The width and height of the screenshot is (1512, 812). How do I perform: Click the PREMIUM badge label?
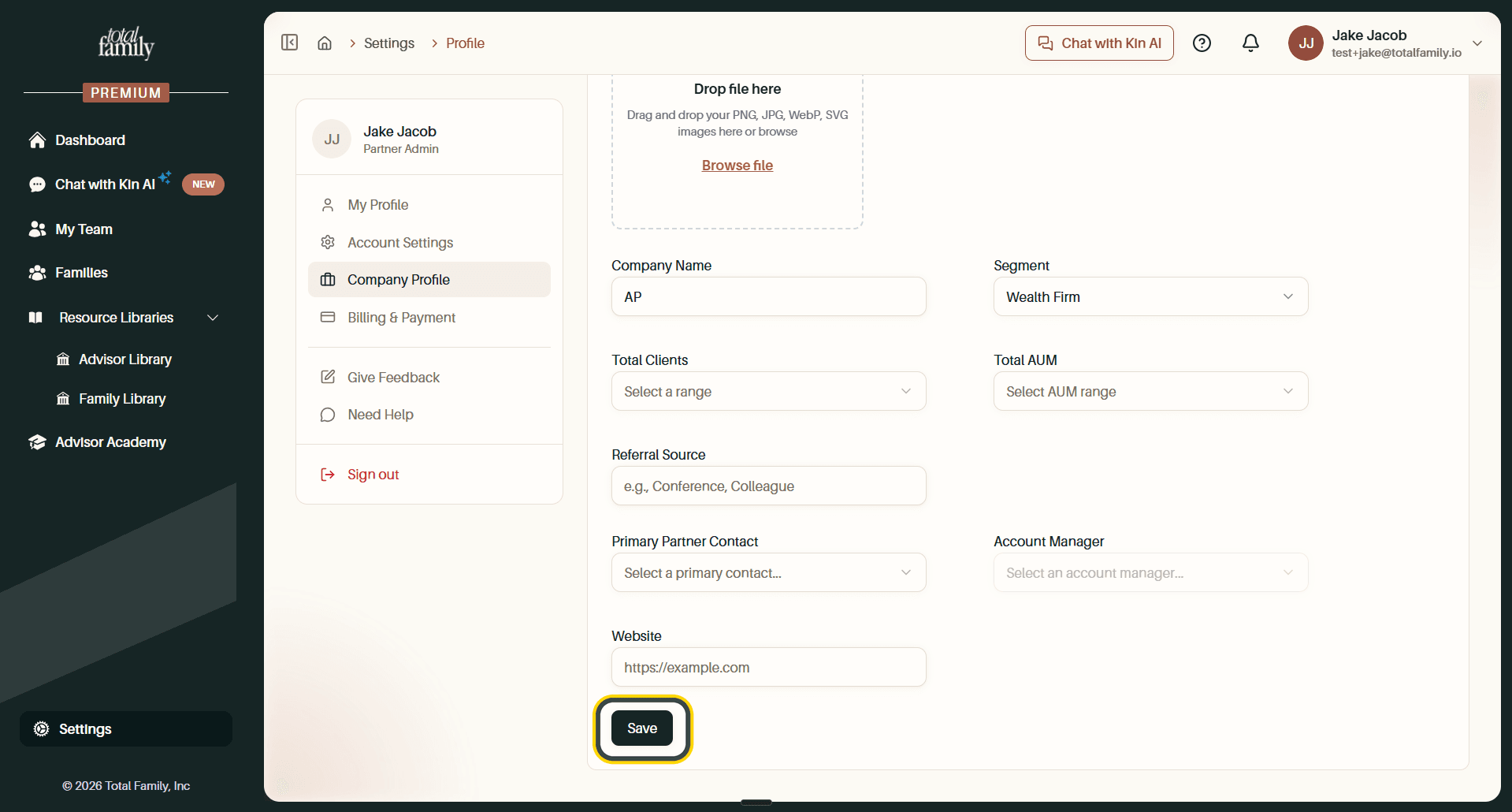click(126, 93)
